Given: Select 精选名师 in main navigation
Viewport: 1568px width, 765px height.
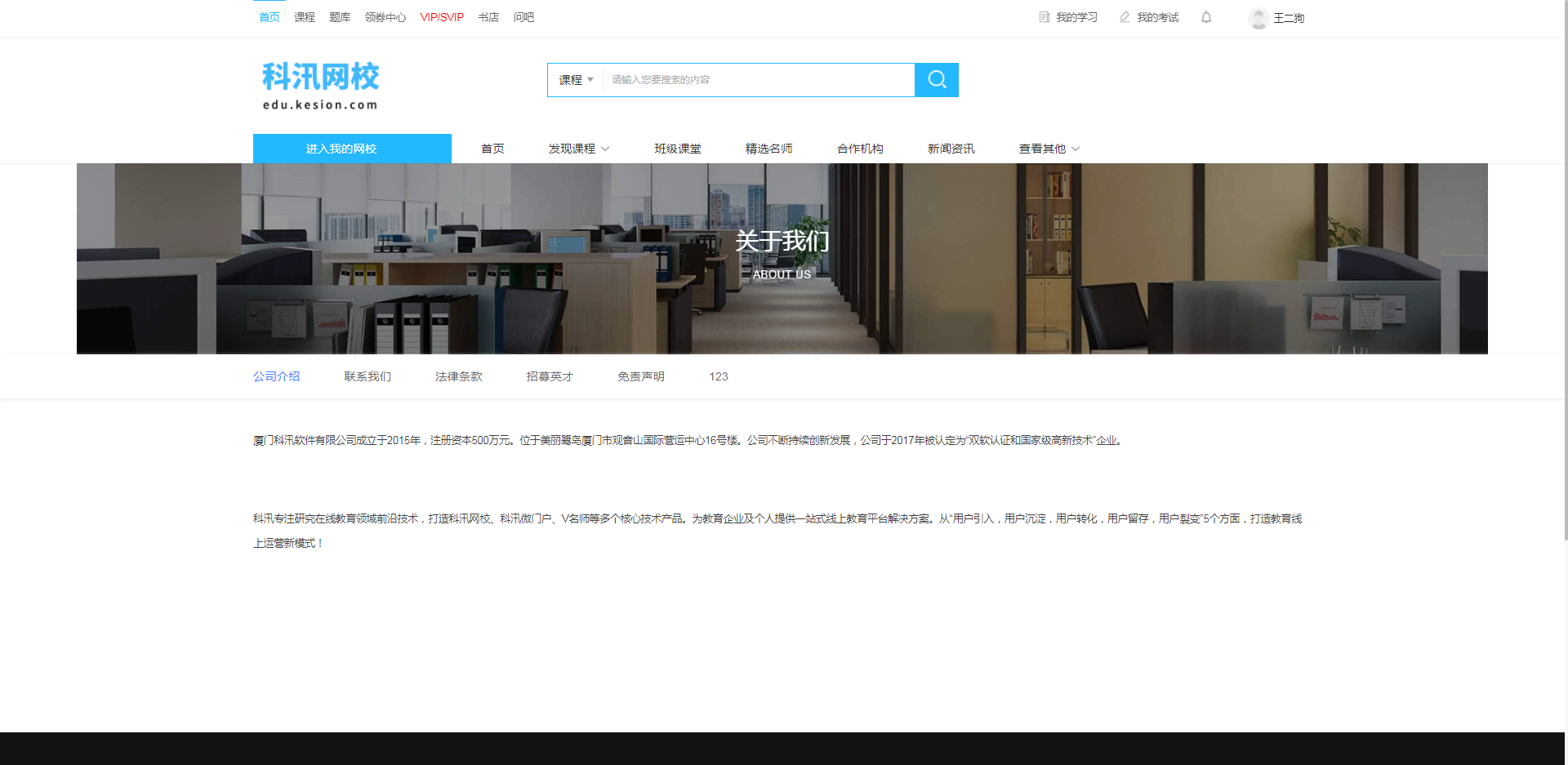Looking at the screenshot, I should pos(769,149).
